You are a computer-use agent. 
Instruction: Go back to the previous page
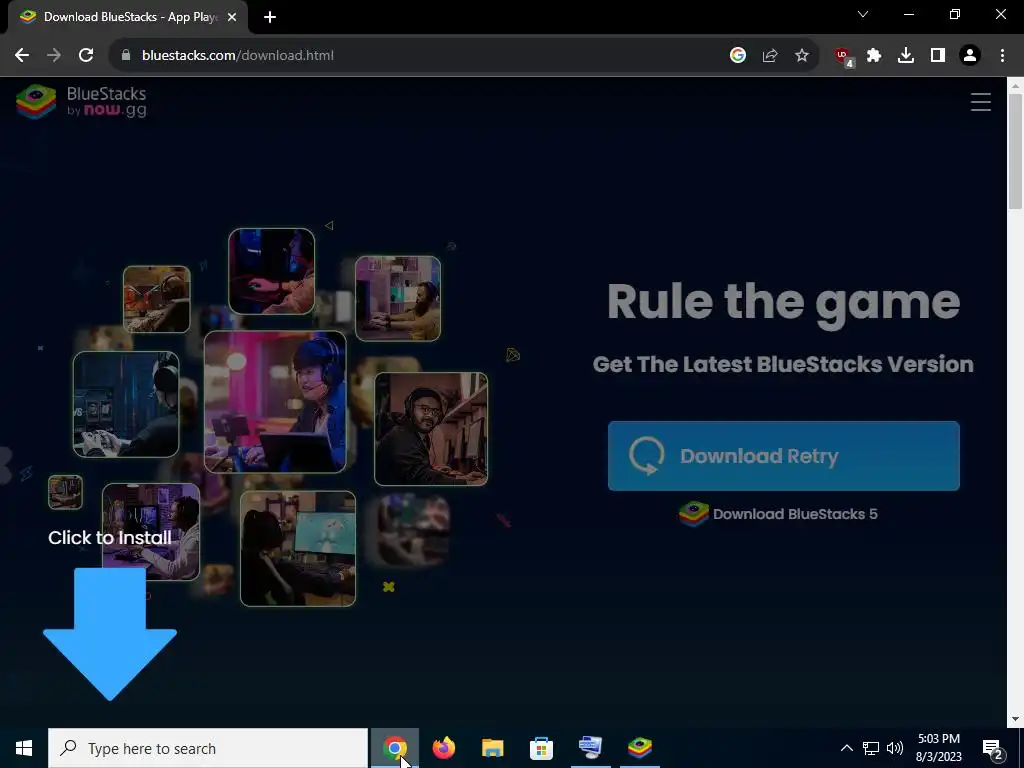click(x=22, y=56)
